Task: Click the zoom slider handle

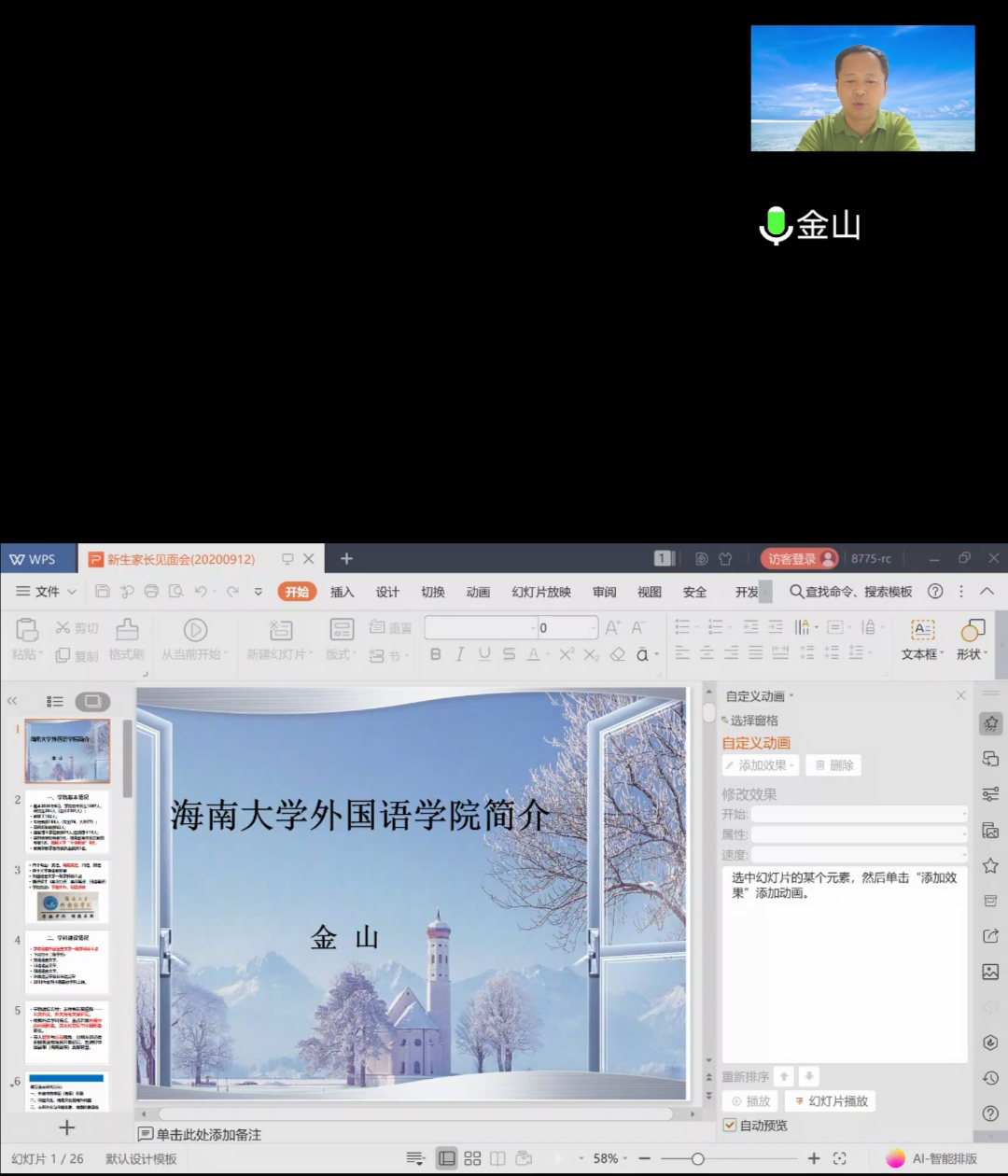Action: [697, 1158]
